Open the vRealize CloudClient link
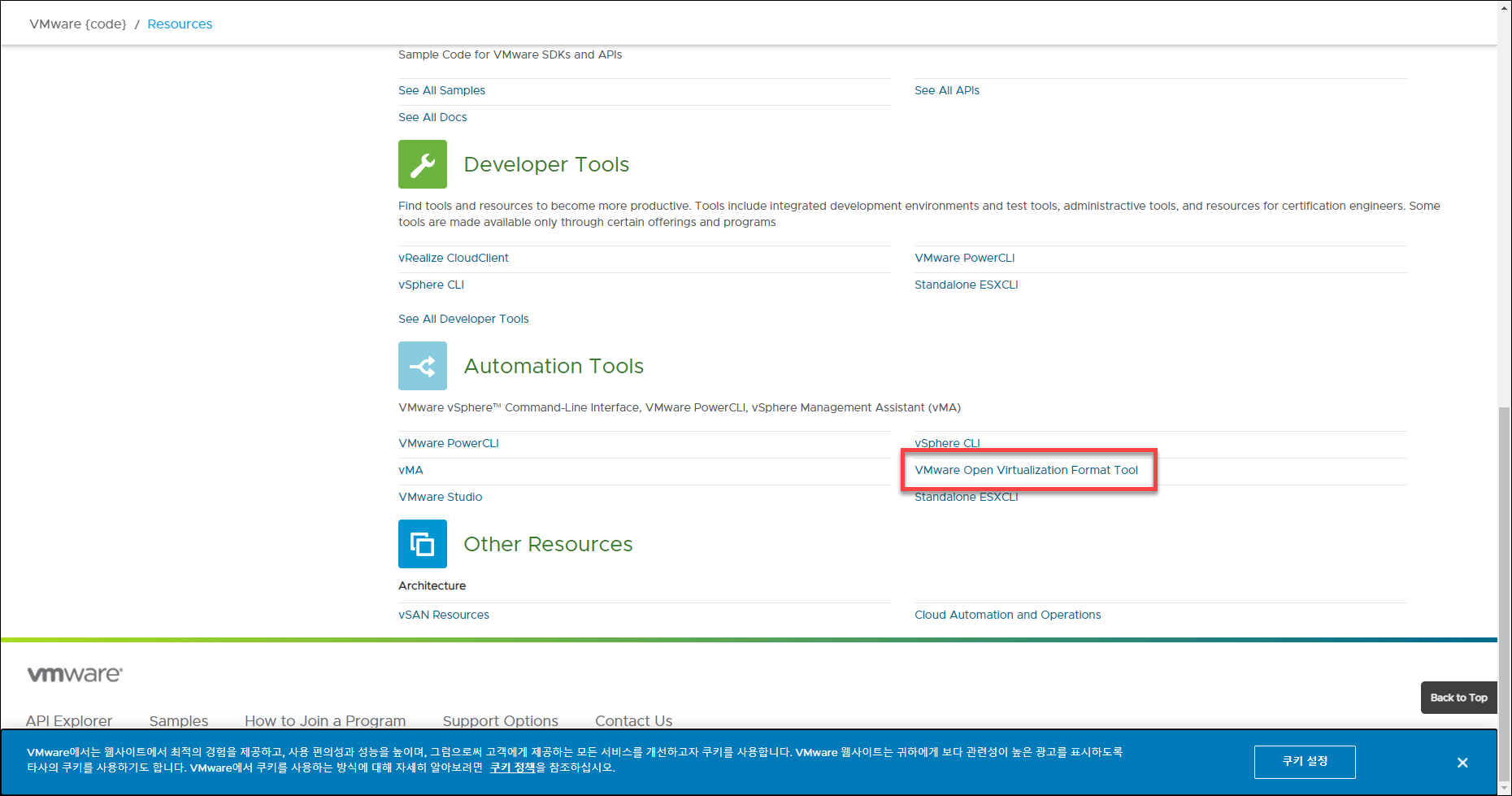The width and height of the screenshot is (1512, 796). coord(454,258)
